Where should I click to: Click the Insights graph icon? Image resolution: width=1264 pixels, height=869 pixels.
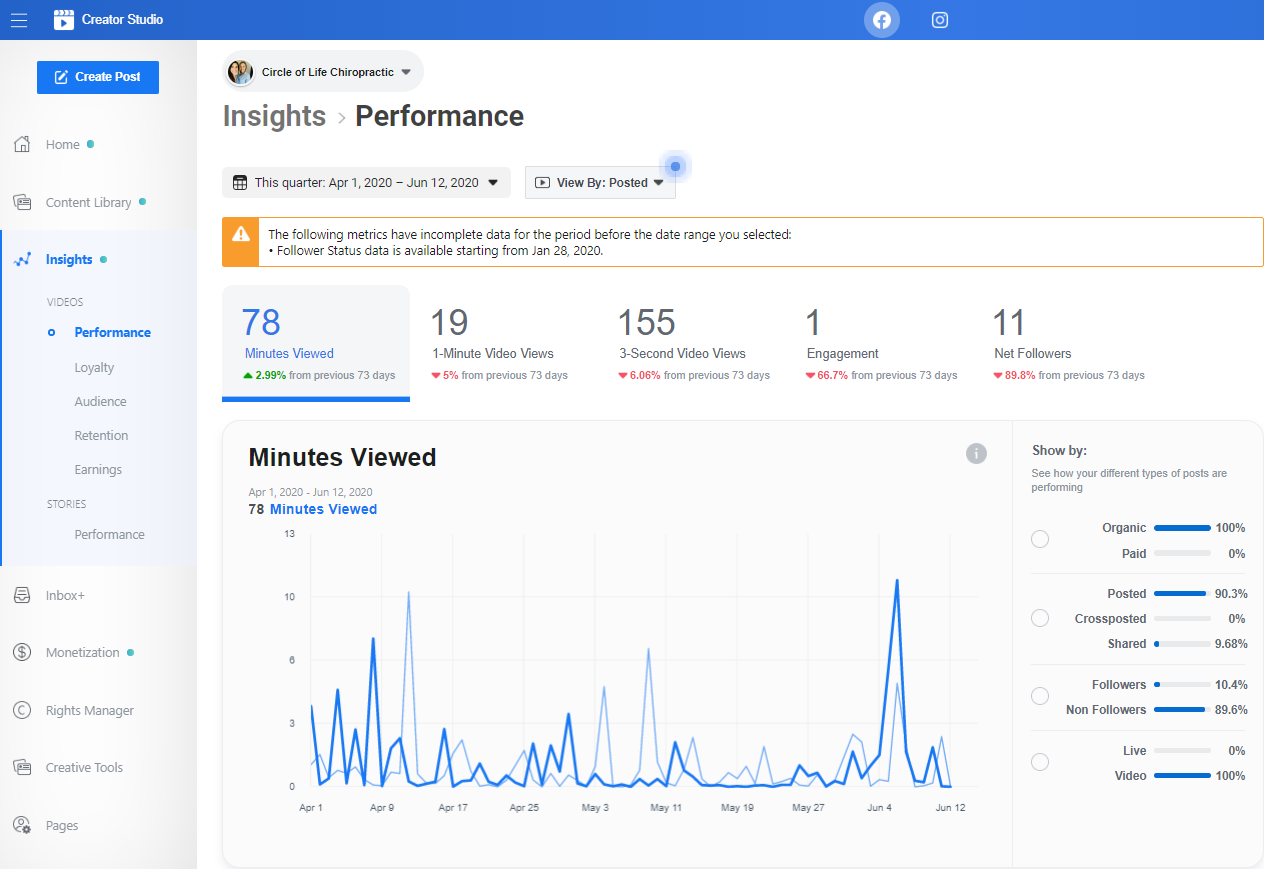[22, 259]
